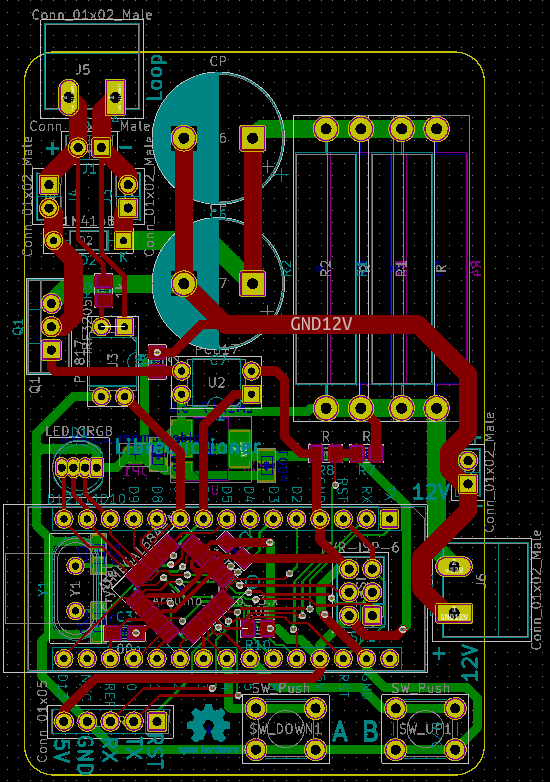This screenshot has width=550, height=782.
Task: Click U2's top-left pad
Action: (182, 371)
